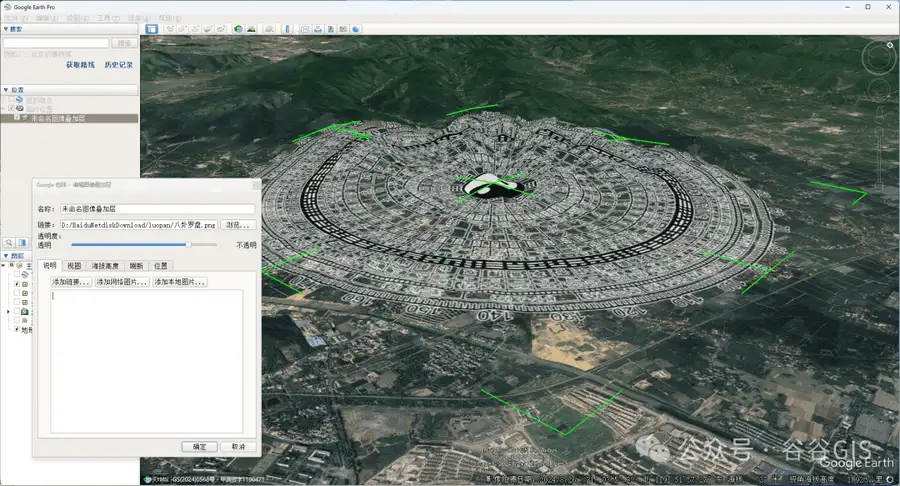Open the 文件 File menu
The image size is (900, 486).
[x=15, y=18]
